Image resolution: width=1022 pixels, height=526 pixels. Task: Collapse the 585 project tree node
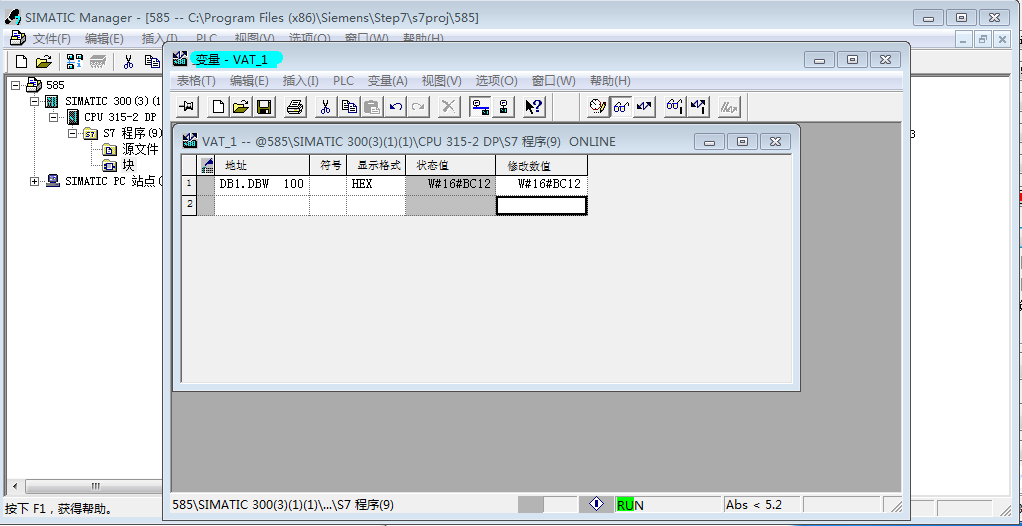[x=16, y=86]
